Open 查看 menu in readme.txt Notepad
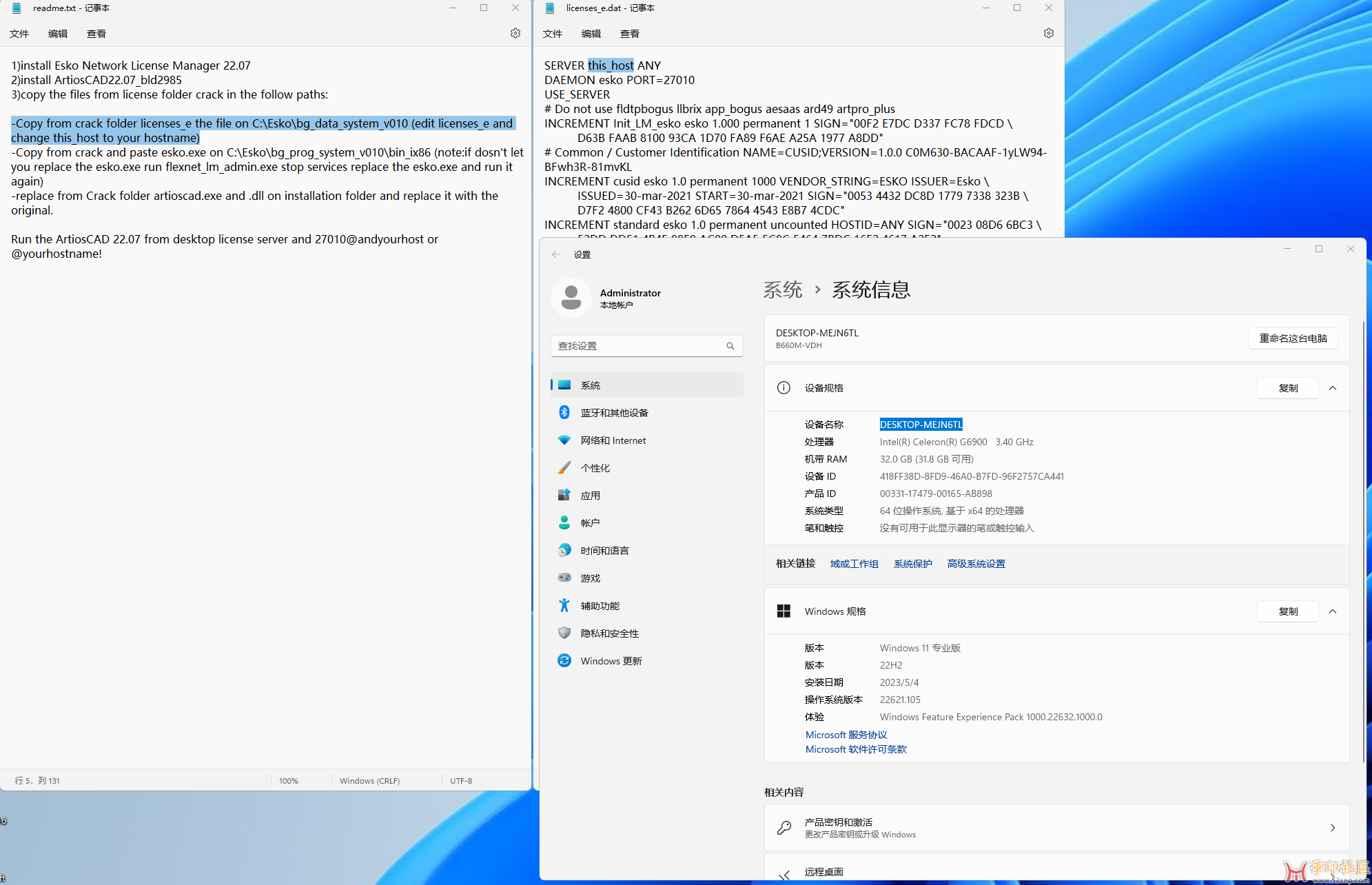 click(x=96, y=34)
